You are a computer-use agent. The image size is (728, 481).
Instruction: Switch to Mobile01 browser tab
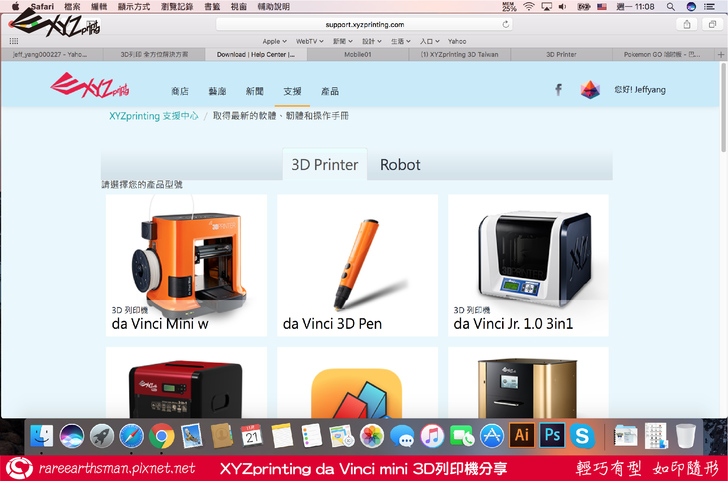(x=358, y=54)
